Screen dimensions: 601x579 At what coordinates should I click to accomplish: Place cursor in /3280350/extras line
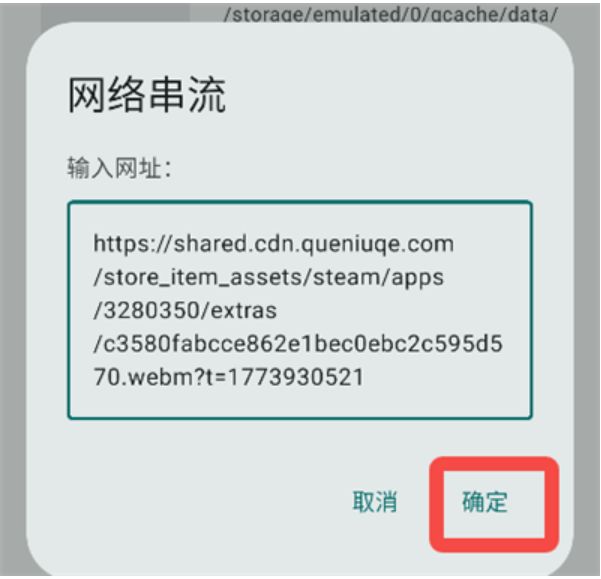tap(185, 310)
